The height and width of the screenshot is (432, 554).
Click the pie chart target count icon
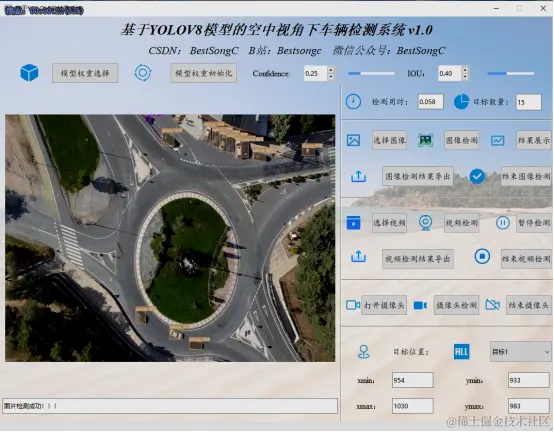point(461,102)
